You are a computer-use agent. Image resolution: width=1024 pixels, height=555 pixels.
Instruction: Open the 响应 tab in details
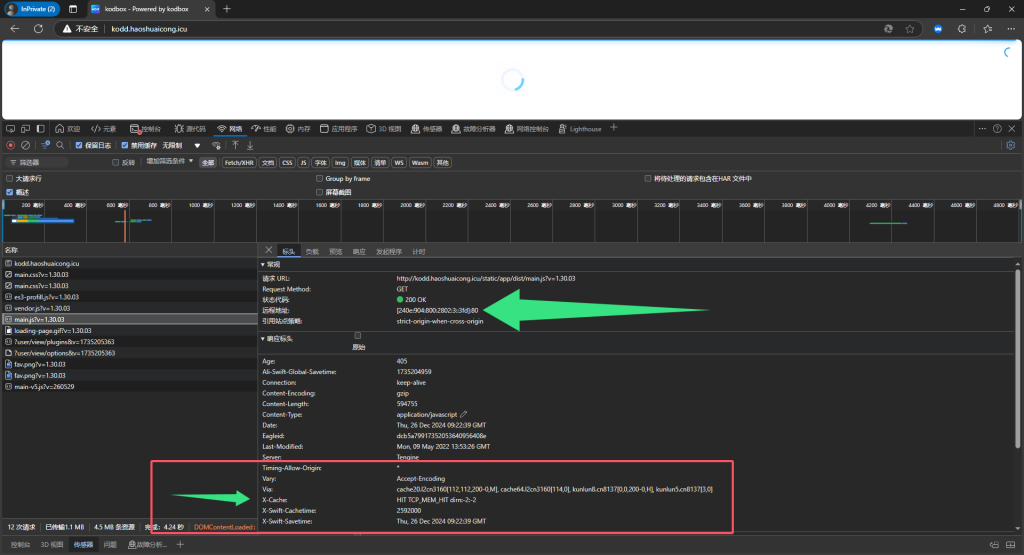pyautogui.click(x=359, y=252)
